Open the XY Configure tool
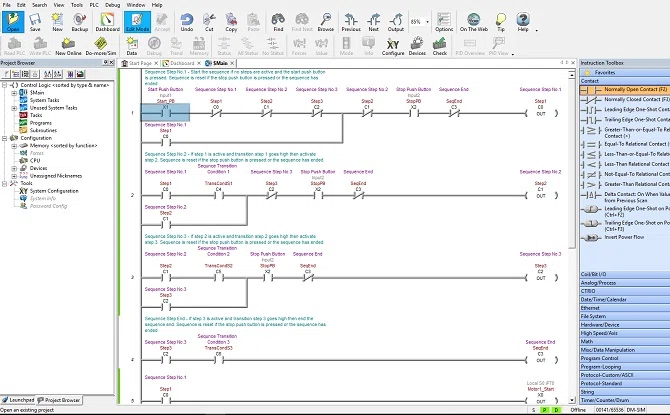This screenshot has height=415, width=670. (393, 47)
